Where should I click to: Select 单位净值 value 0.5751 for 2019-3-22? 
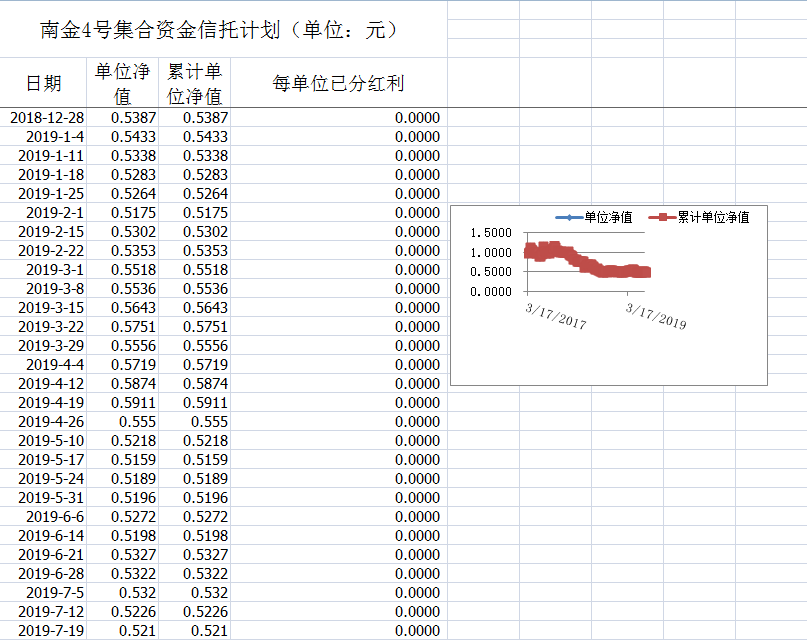[122, 327]
